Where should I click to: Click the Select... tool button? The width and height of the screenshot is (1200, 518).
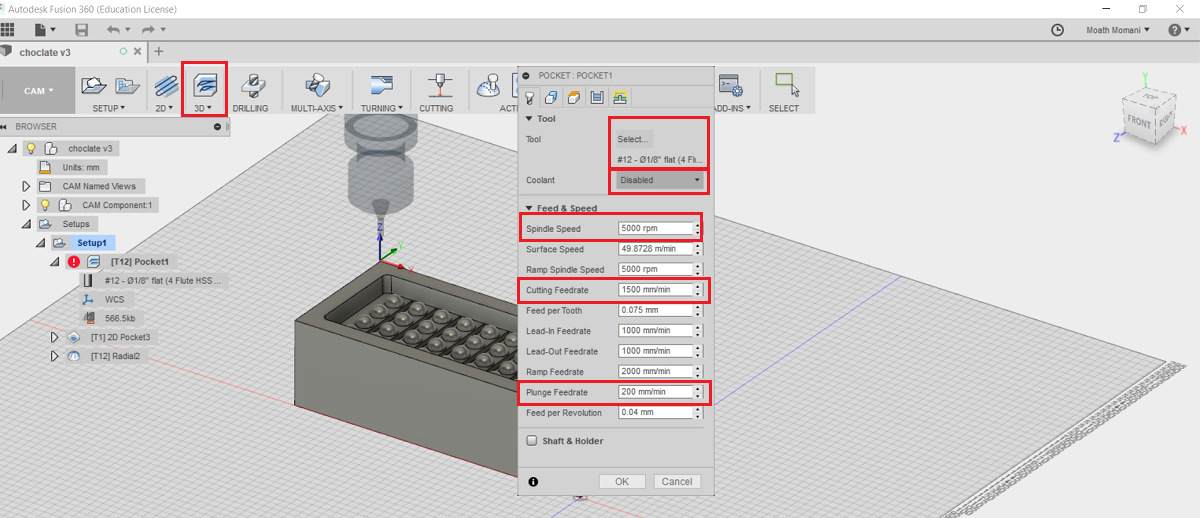pos(634,139)
